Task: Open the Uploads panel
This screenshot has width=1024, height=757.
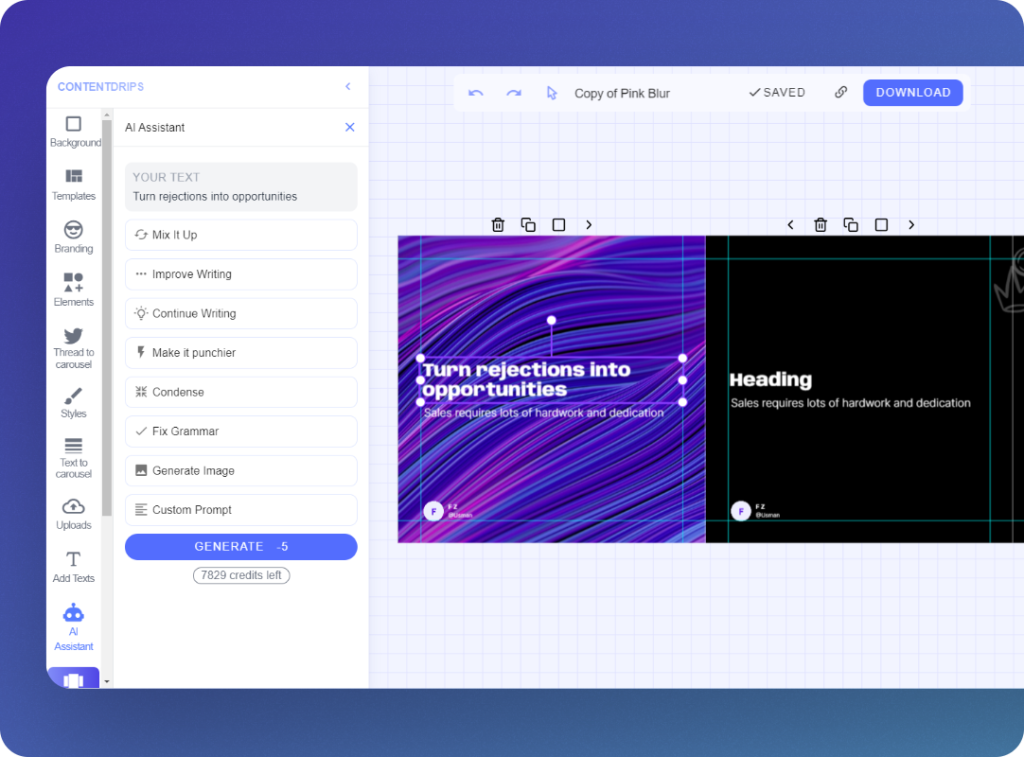Action: (x=73, y=513)
